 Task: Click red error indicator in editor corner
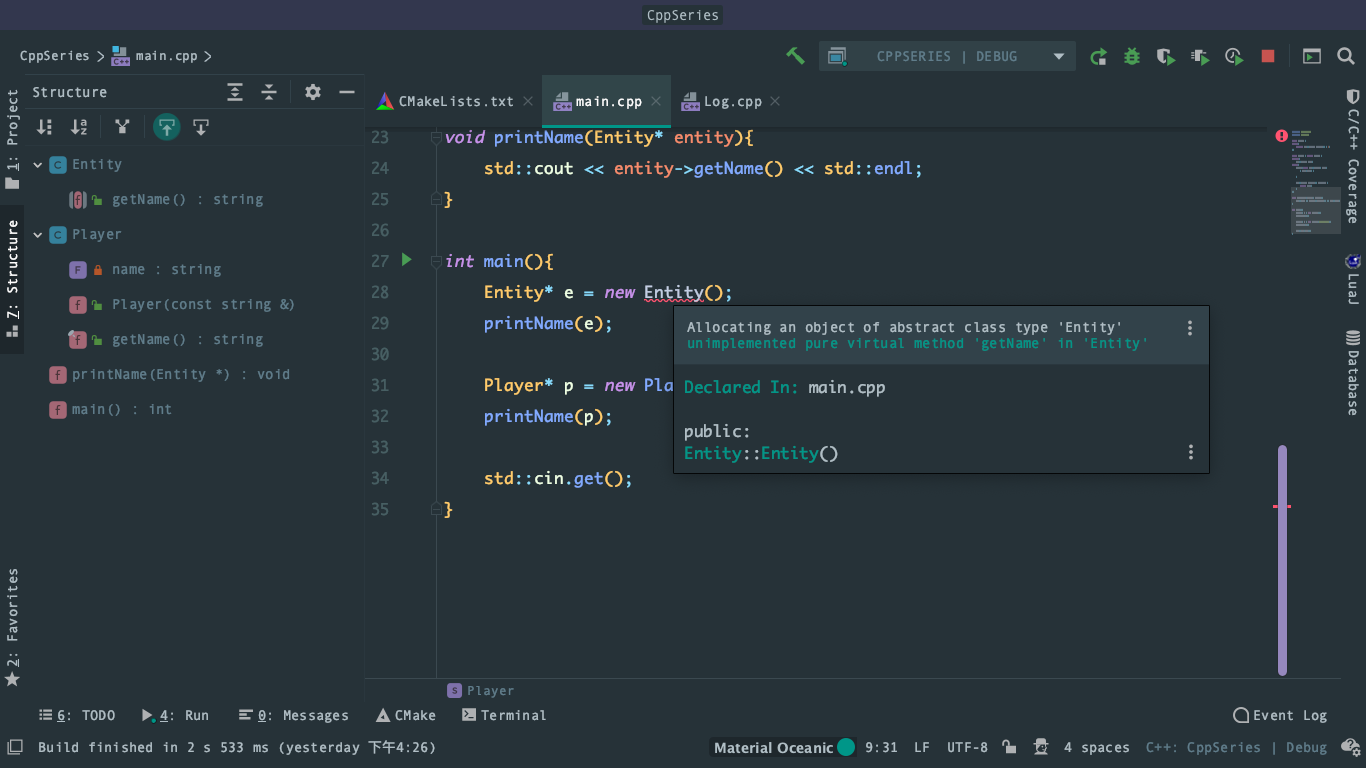[x=1281, y=136]
